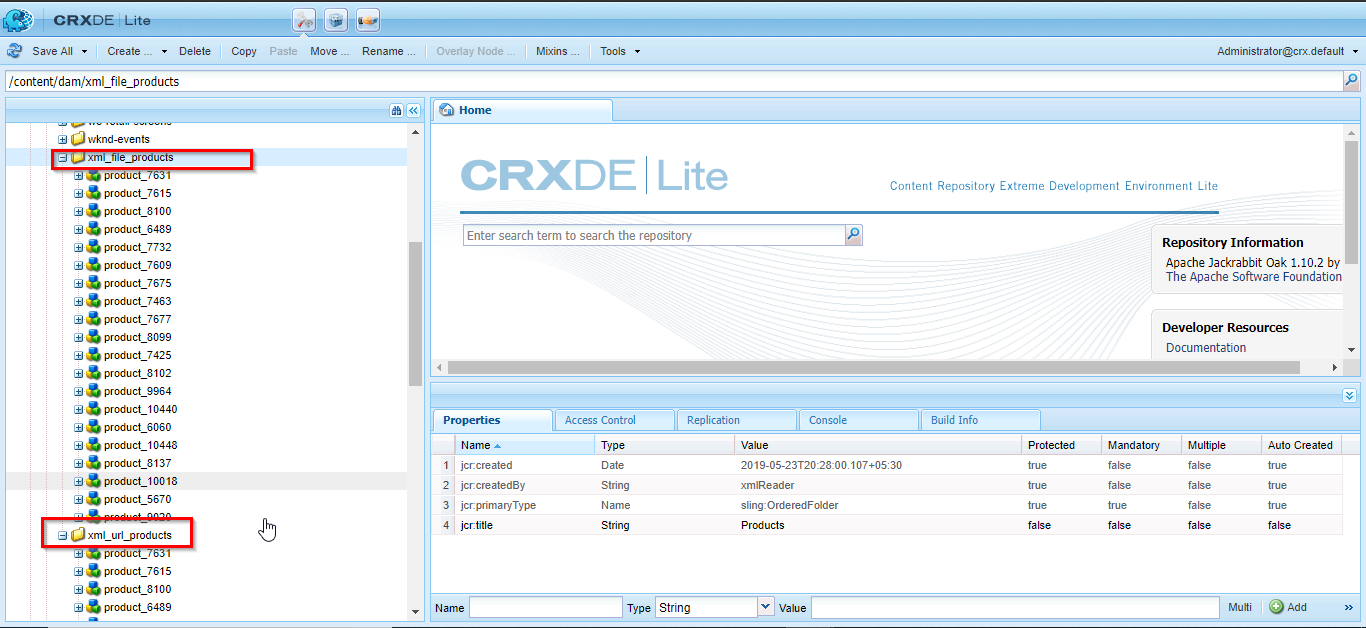Open the Documentation link under Developer Resources
1366x628 pixels.
click(1206, 348)
